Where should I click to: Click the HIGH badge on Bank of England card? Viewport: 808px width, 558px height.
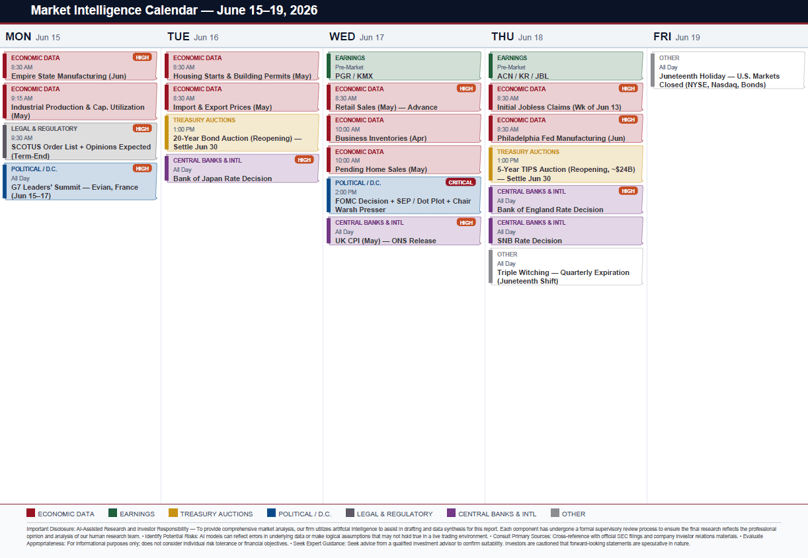click(628, 191)
